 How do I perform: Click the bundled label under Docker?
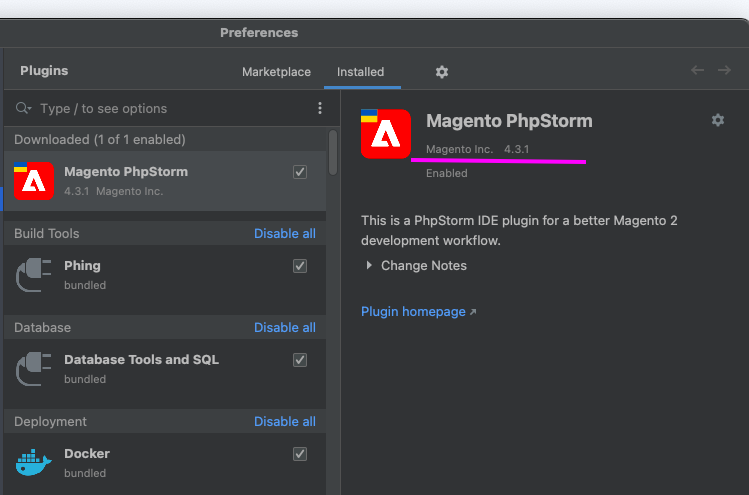tap(85, 473)
